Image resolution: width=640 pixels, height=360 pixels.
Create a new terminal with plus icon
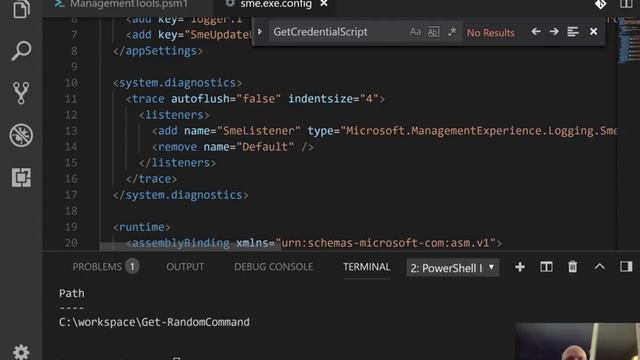520,267
